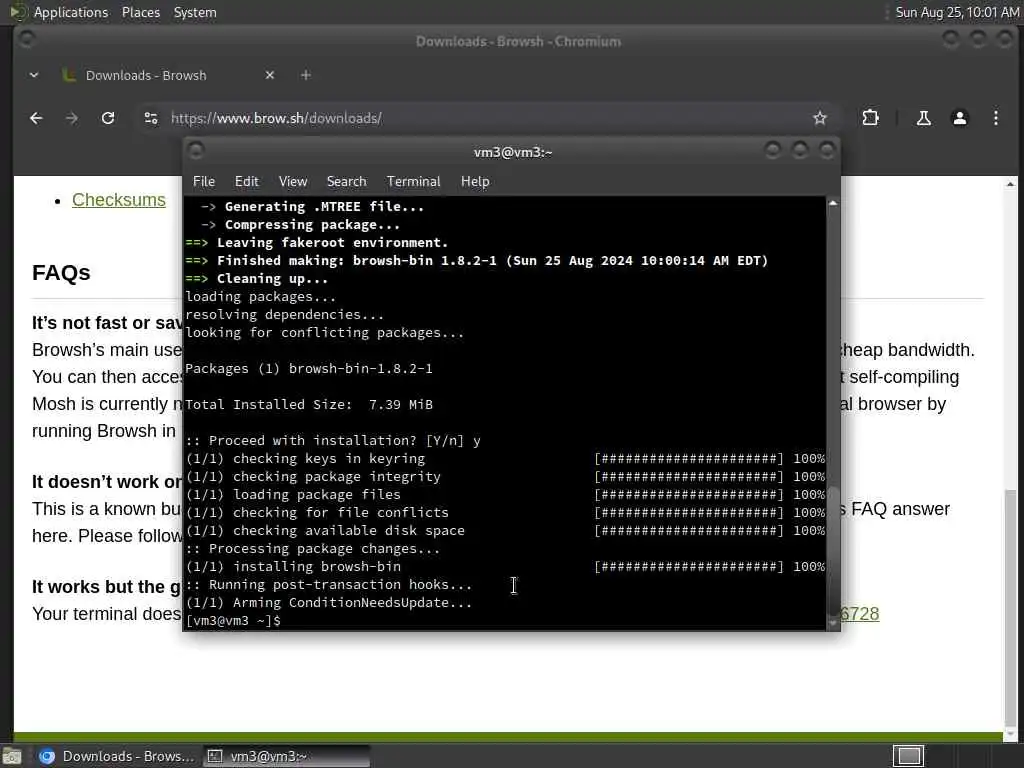Viewport: 1024px width, 768px height.
Task: Click the 'Generating .MTREE file...' line
Action: pos(312,206)
